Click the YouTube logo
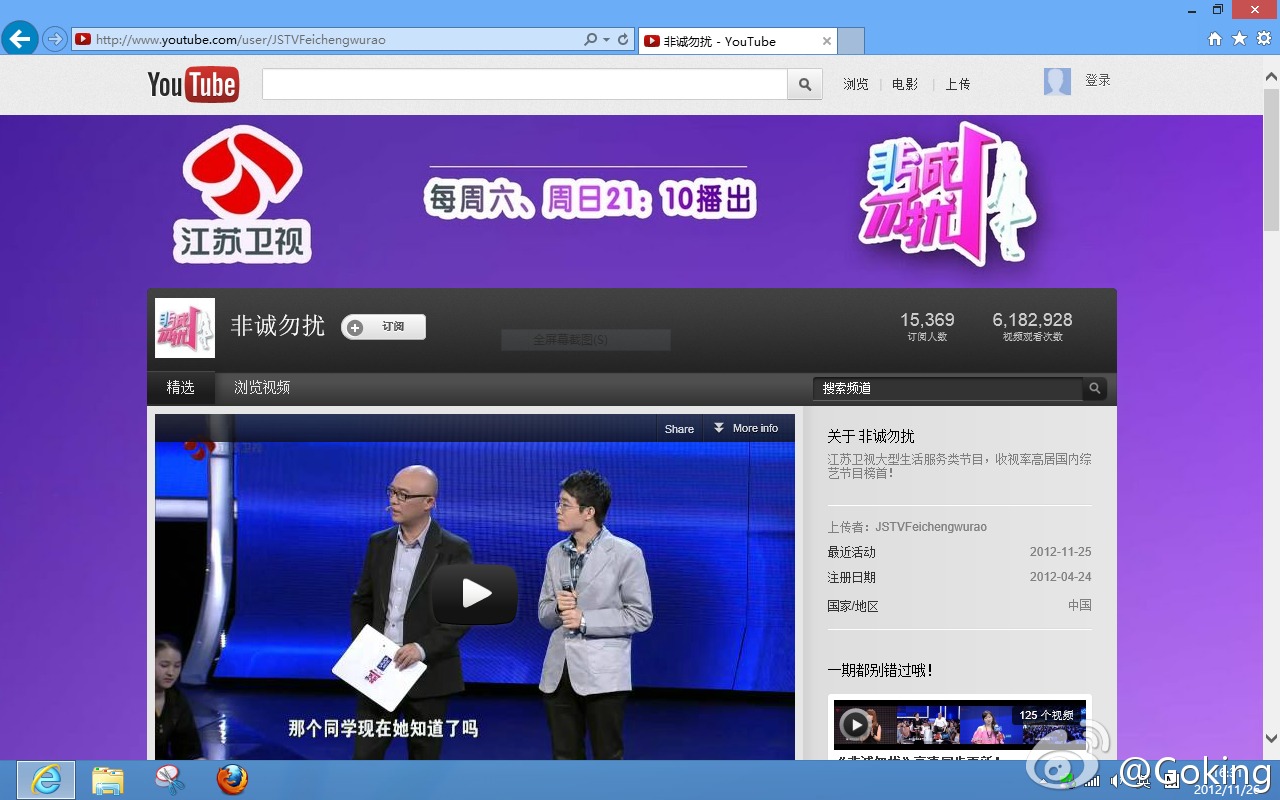The image size is (1280, 800). click(192, 85)
